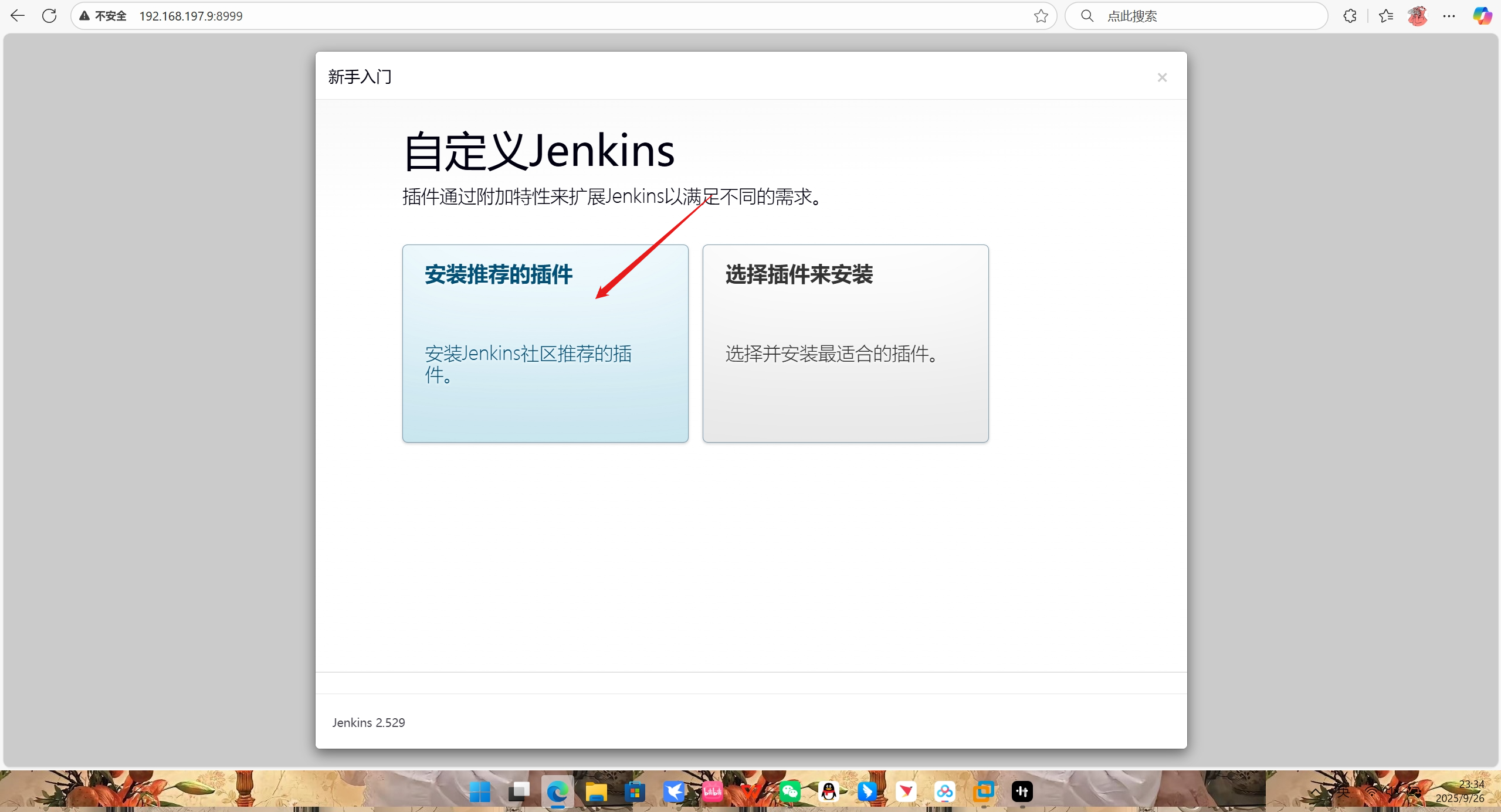Screen dimensions: 1501x812
Task: Click the 自定义Jenkins heading
Action: coord(539,151)
